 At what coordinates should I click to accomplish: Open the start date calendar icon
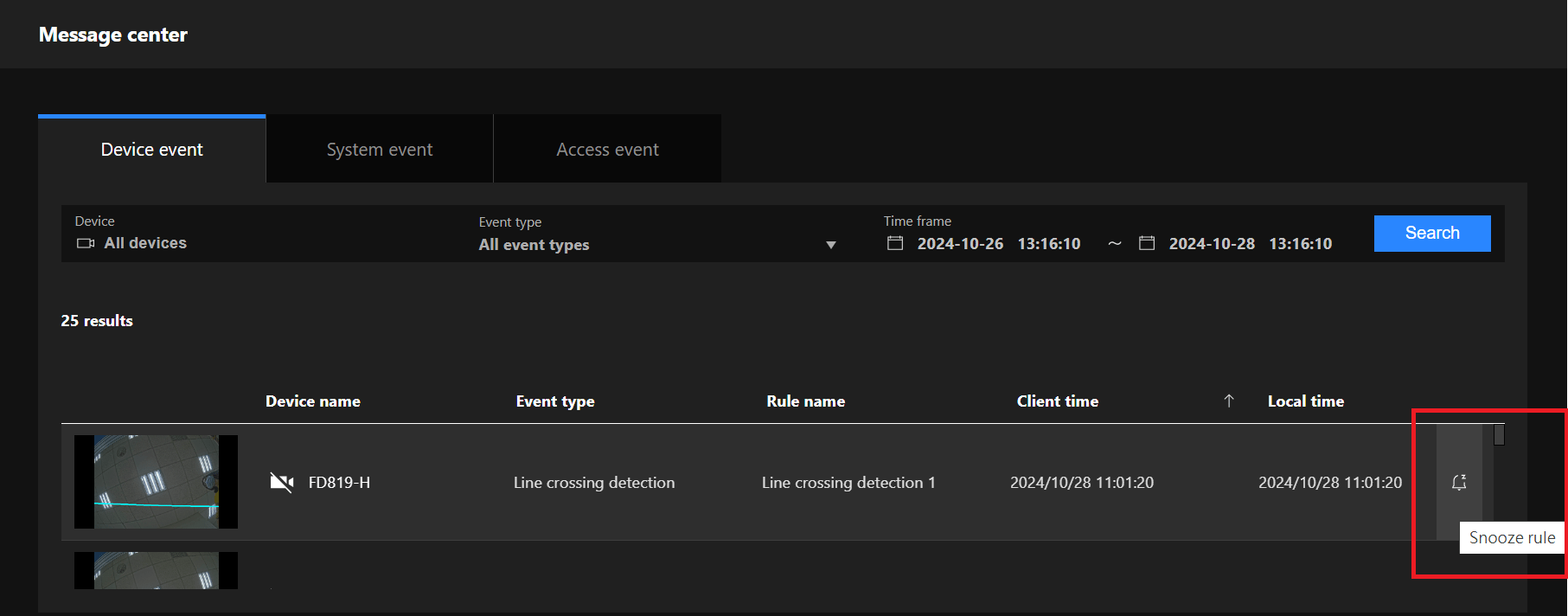[x=895, y=243]
